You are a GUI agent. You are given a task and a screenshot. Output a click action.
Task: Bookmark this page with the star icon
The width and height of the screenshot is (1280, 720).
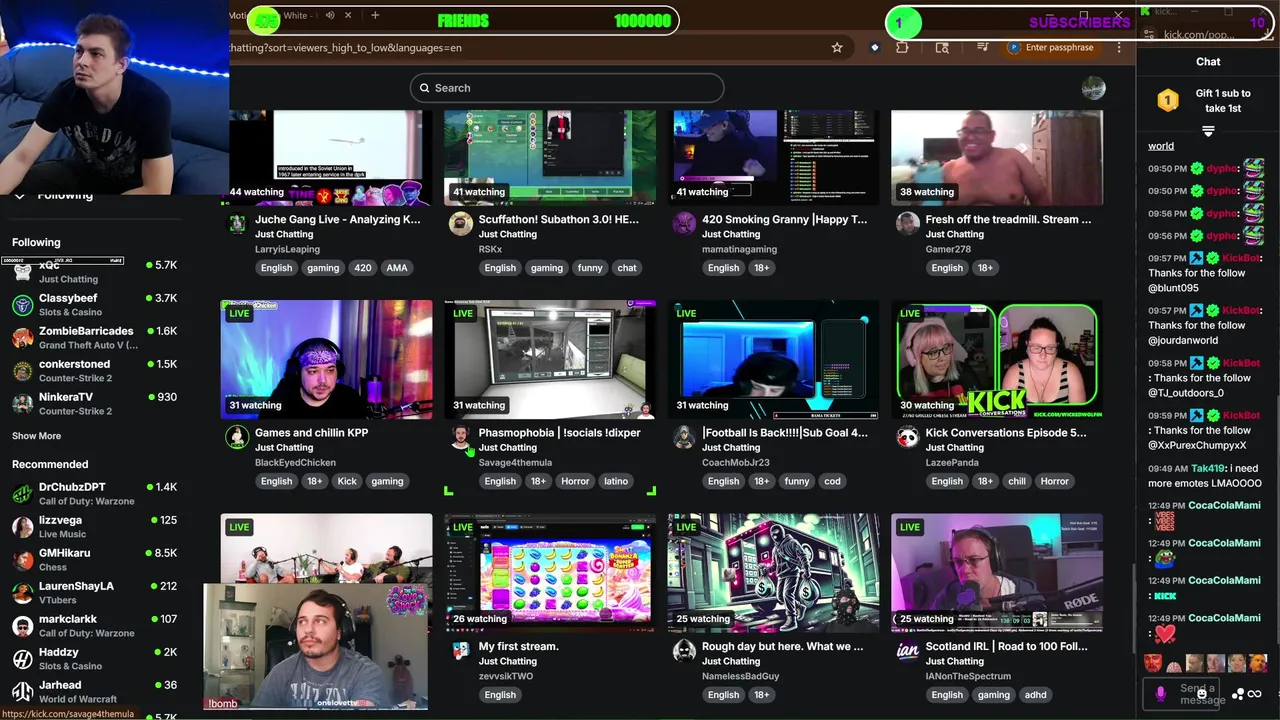(x=837, y=47)
